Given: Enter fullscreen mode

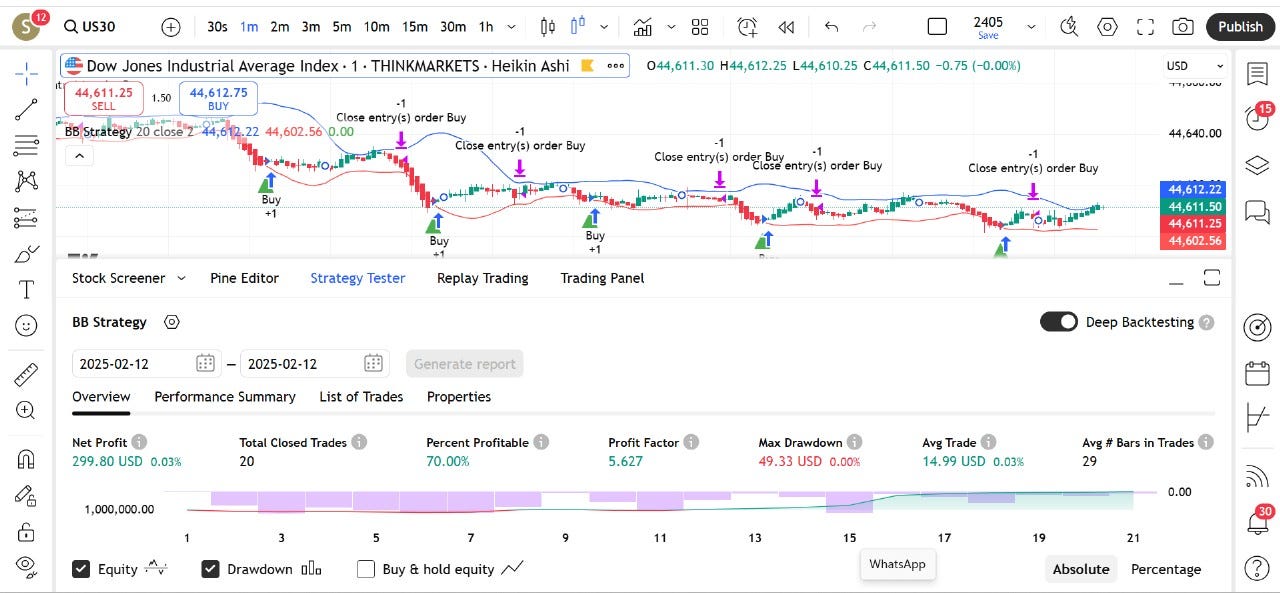Looking at the screenshot, I should coord(1146,27).
